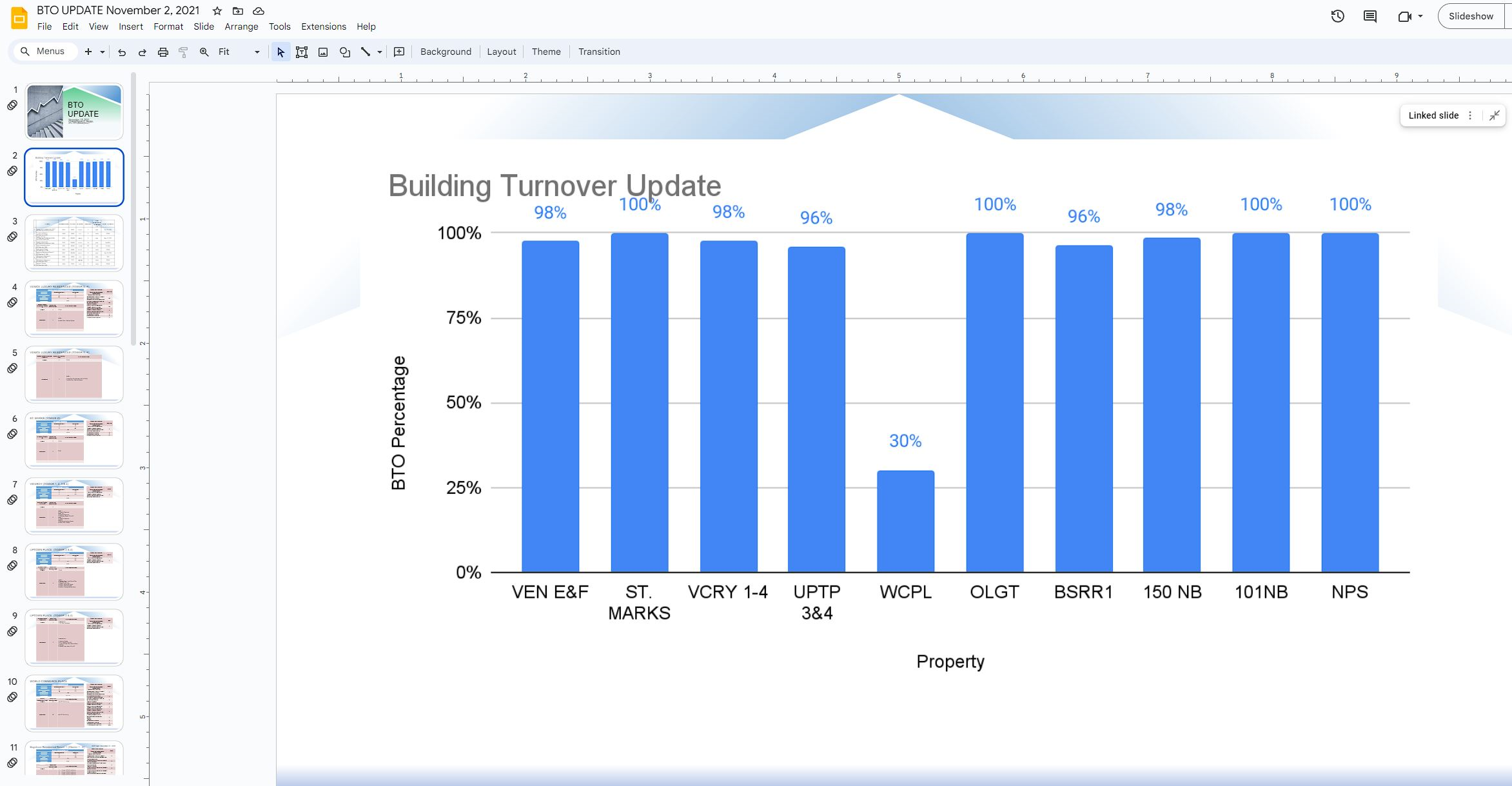This screenshot has height=786, width=1512.
Task: Select the shape tool icon
Action: [345, 52]
